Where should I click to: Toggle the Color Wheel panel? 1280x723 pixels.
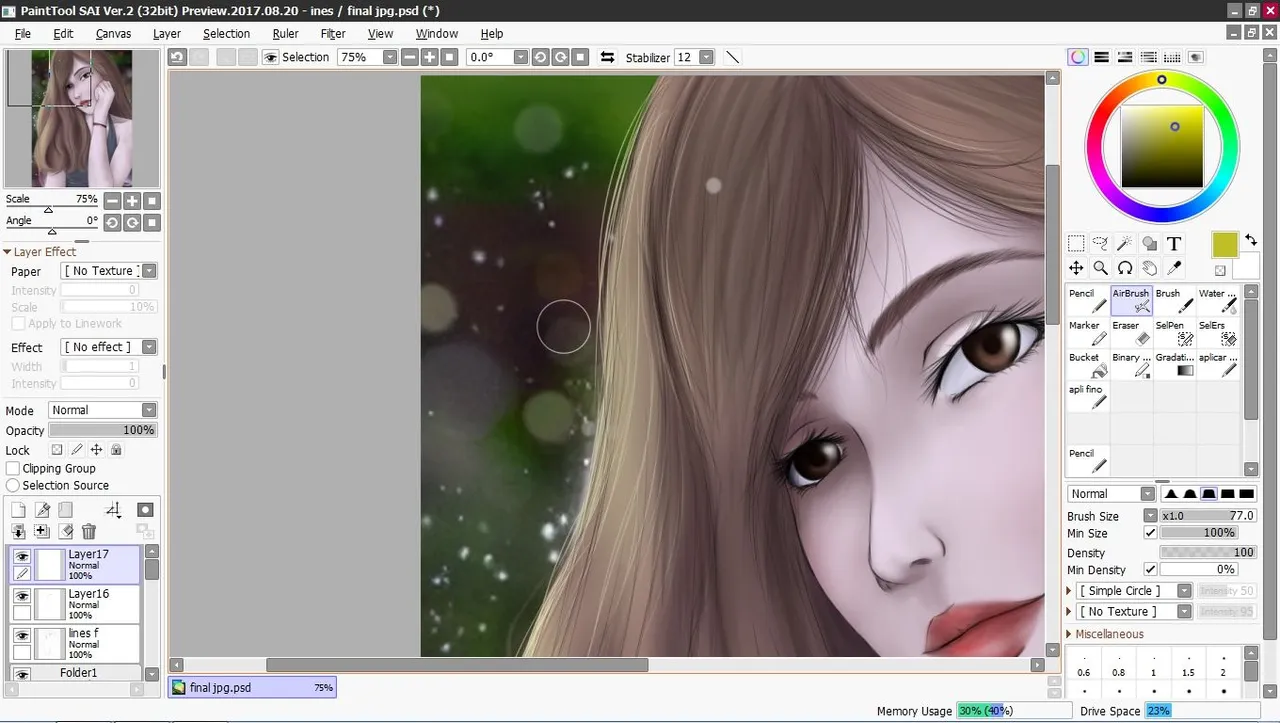coord(1077,58)
